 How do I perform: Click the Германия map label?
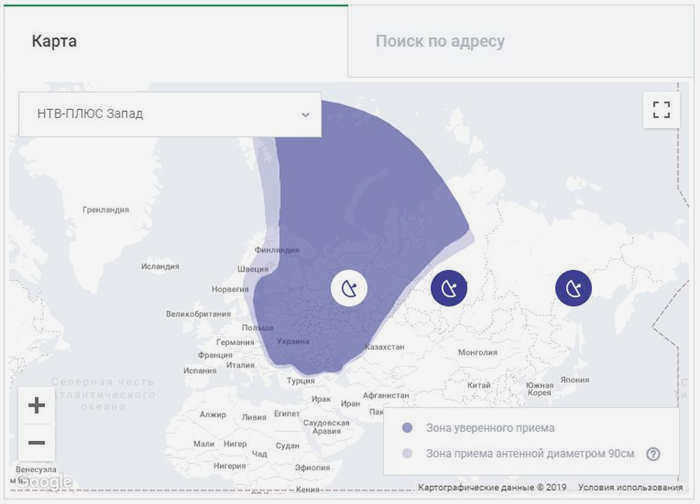[x=235, y=342]
